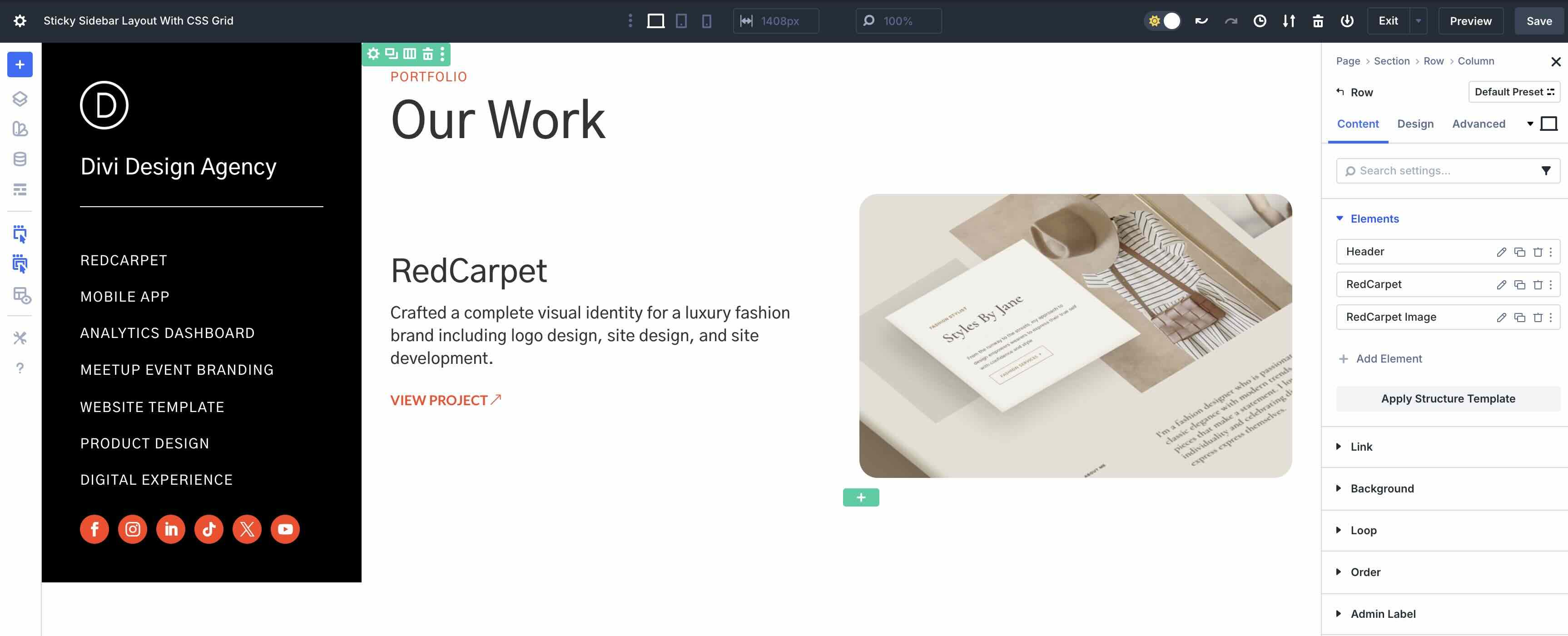The height and width of the screenshot is (636, 1568).
Task: Open the row settings gear on green toolbar
Action: click(x=373, y=54)
